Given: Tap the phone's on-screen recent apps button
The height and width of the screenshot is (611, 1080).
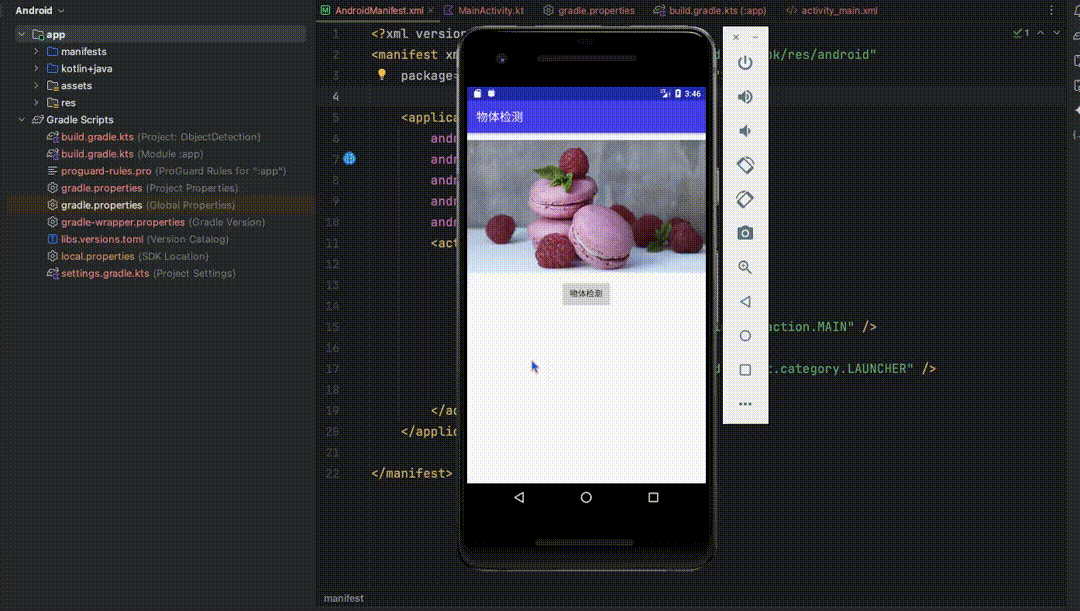Looking at the screenshot, I should tap(653, 497).
